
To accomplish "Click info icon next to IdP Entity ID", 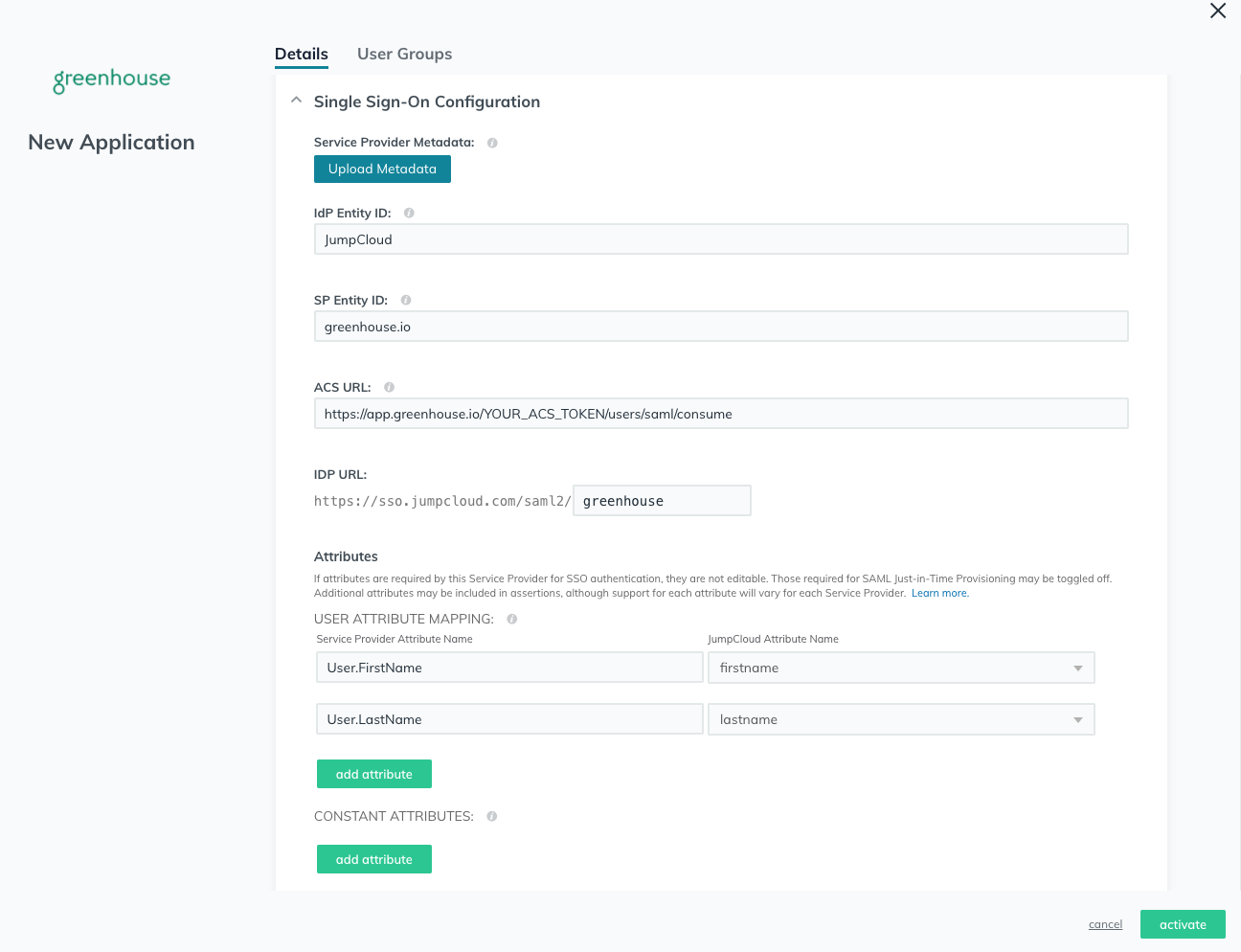I will (409, 214).
